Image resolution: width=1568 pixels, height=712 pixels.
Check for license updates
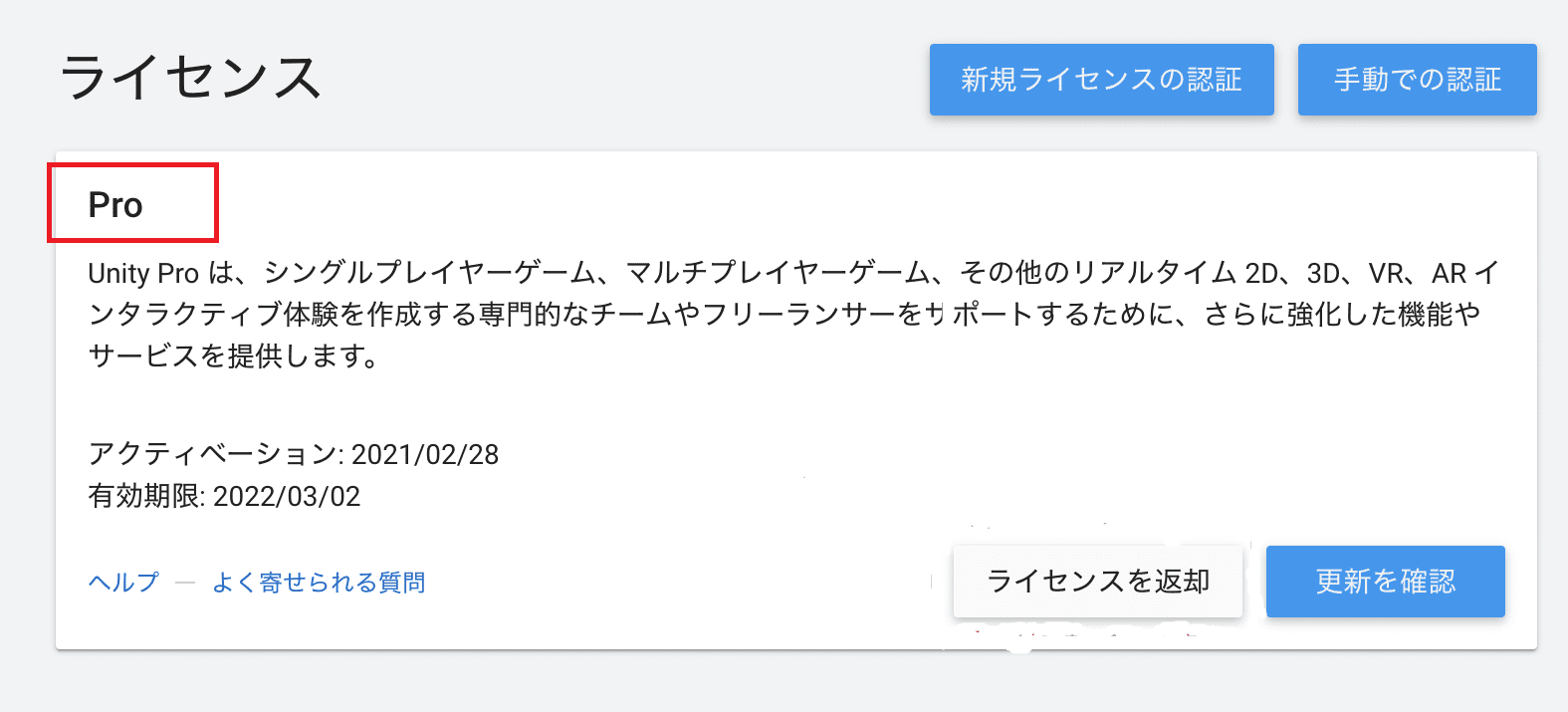click(1385, 582)
